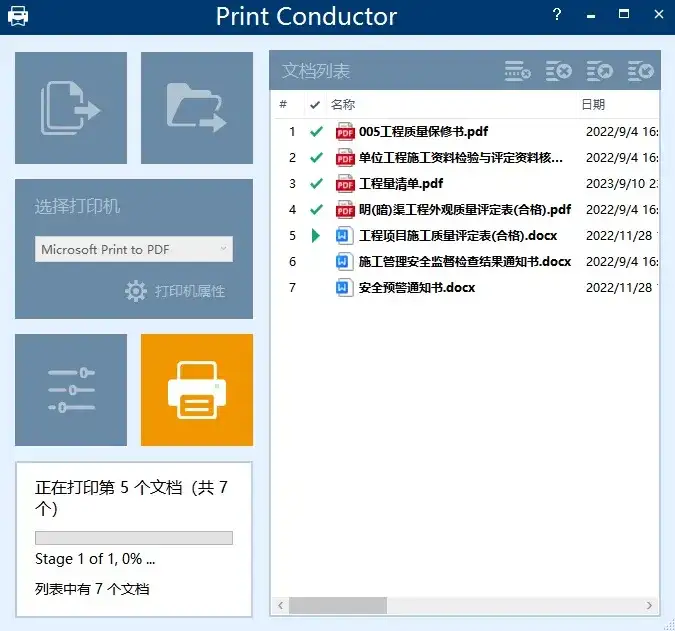
Task: Click the Stage 1 of 1, 0% status text
Action: pos(95,559)
